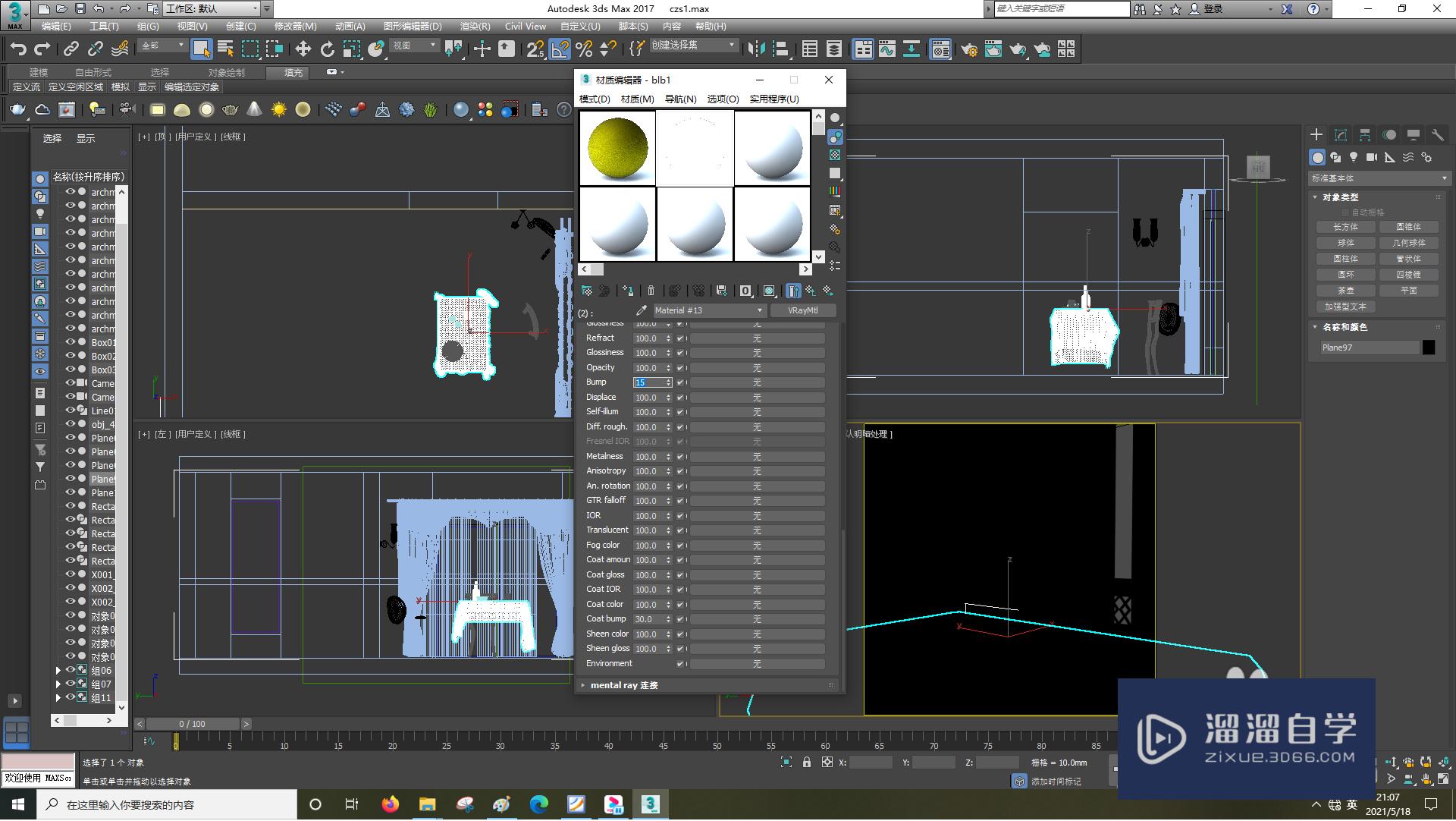Open the 渲染(R) menu
1456x821 pixels.
pos(475,26)
